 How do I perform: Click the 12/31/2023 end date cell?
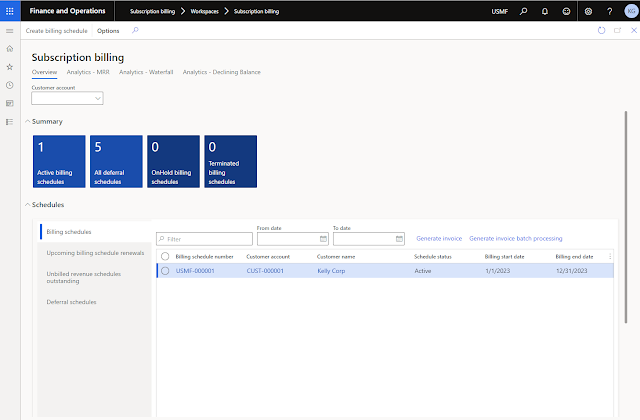pos(571,271)
